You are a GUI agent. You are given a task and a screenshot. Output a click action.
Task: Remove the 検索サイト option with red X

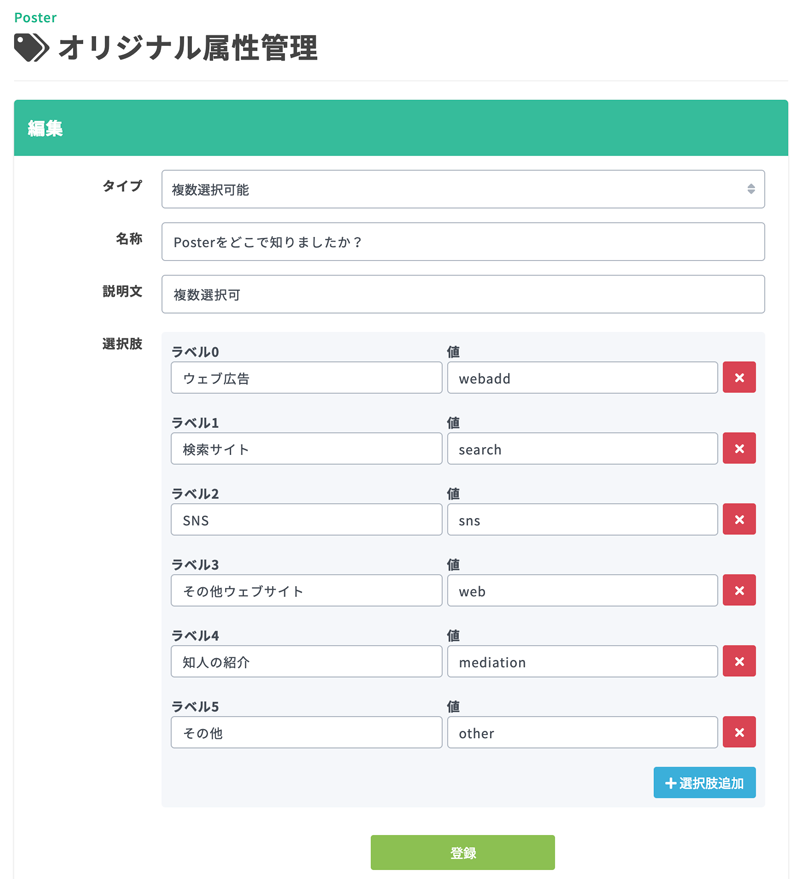[739, 448]
